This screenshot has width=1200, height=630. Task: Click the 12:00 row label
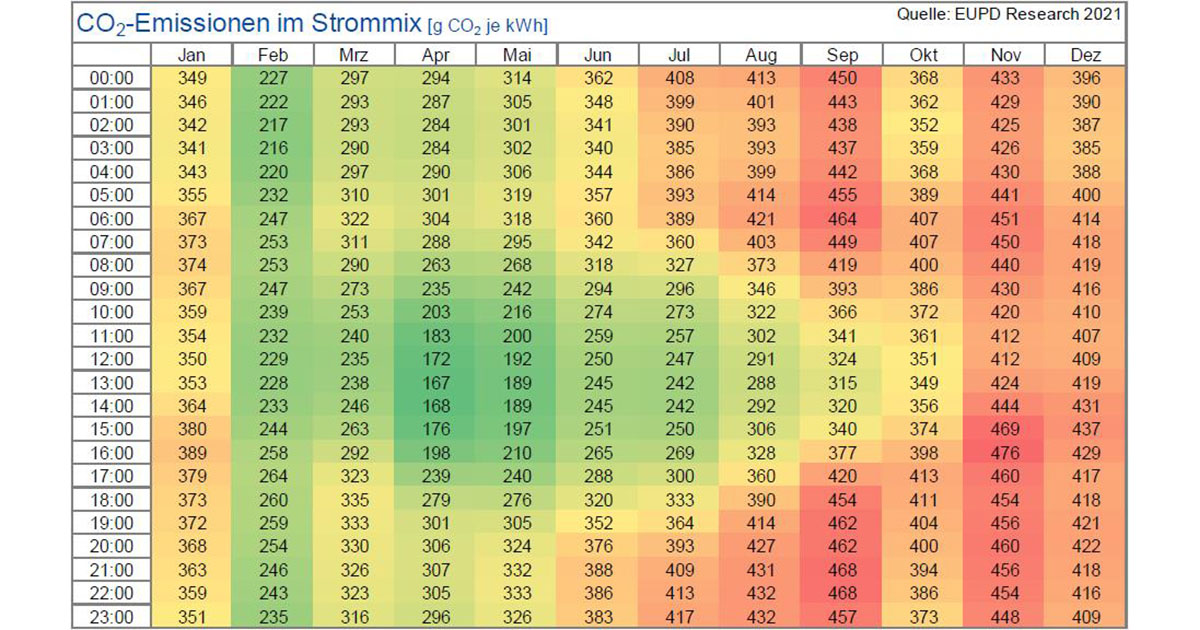111,359
